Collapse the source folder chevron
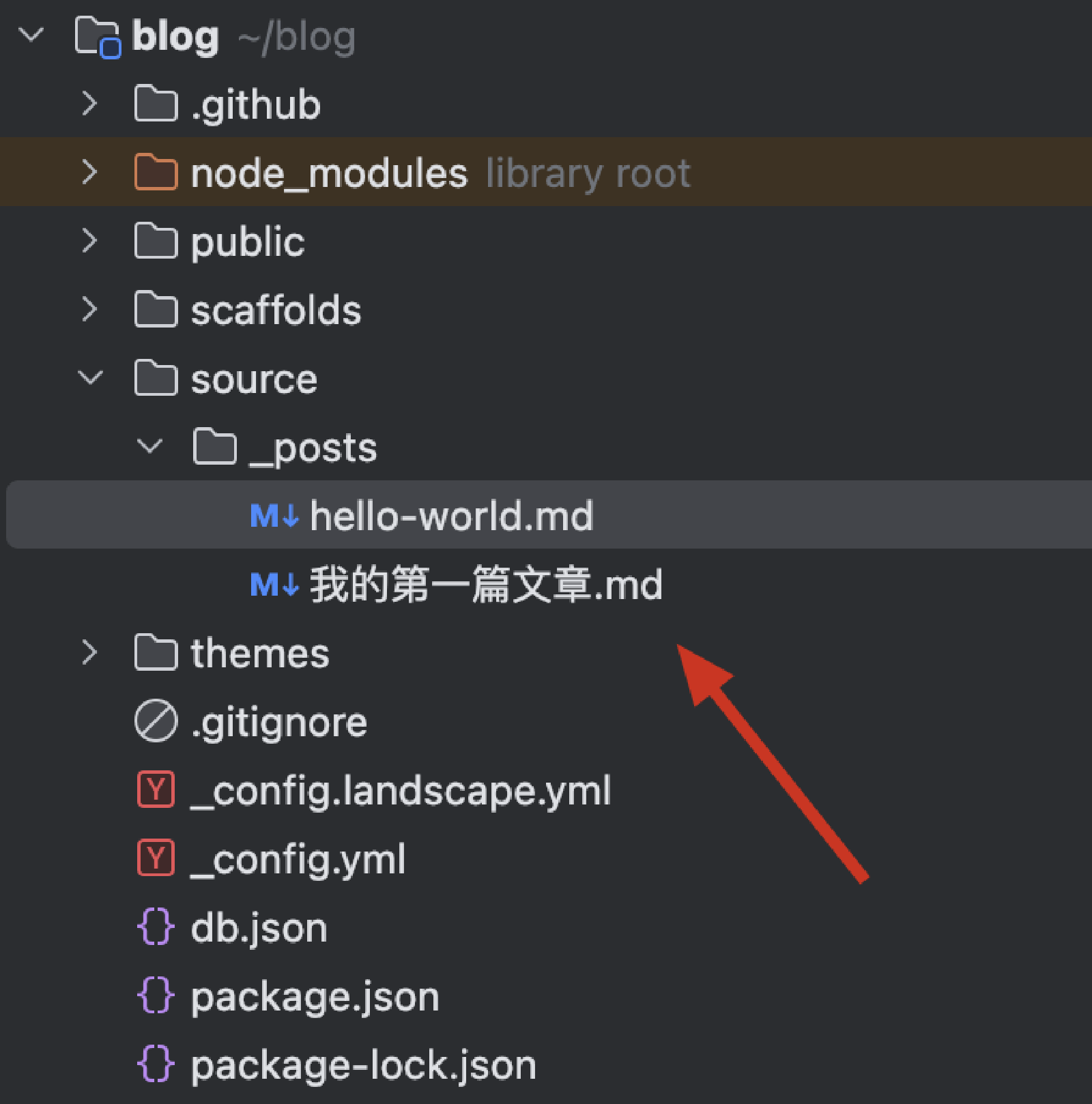Viewport: 1092px width, 1104px height. click(90, 378)
